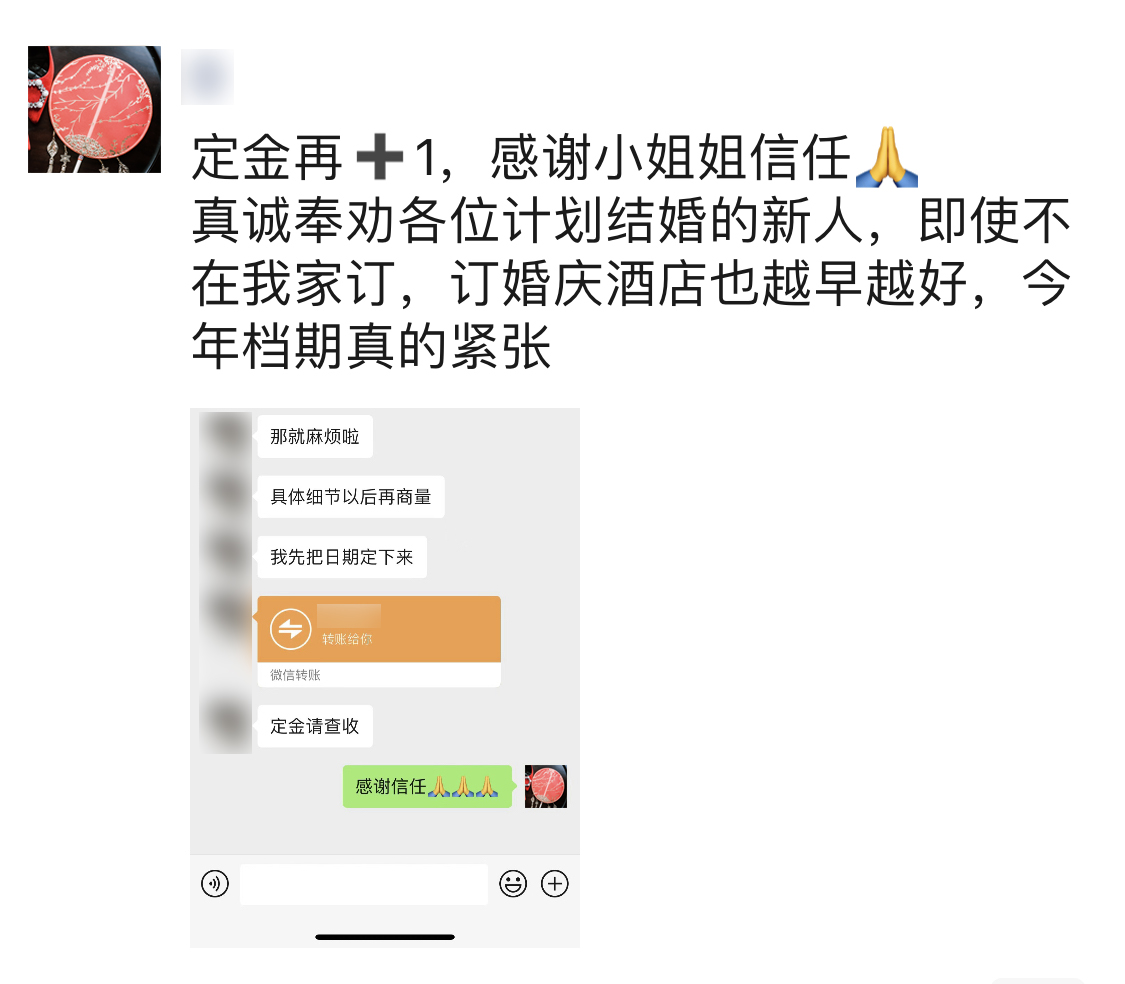Tap the voice input icon
1125x984 pixels.
215,884
